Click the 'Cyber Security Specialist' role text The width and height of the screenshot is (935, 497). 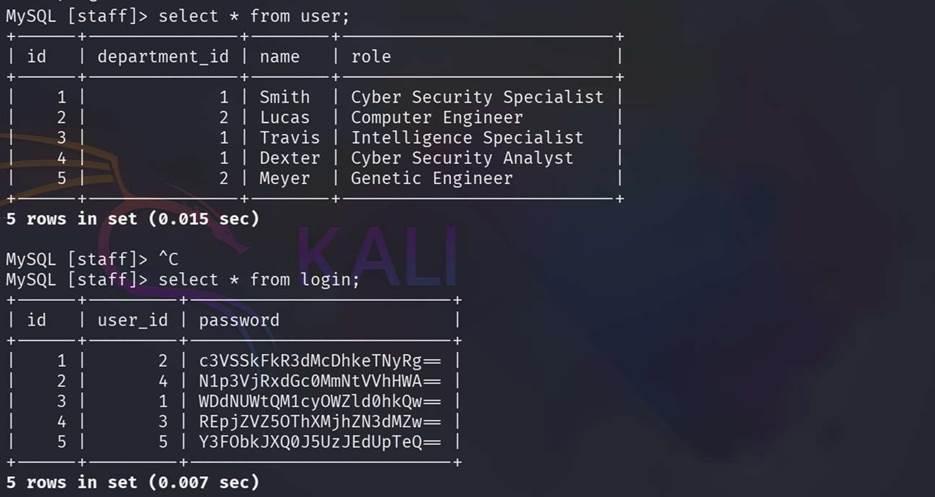(477, 97)
